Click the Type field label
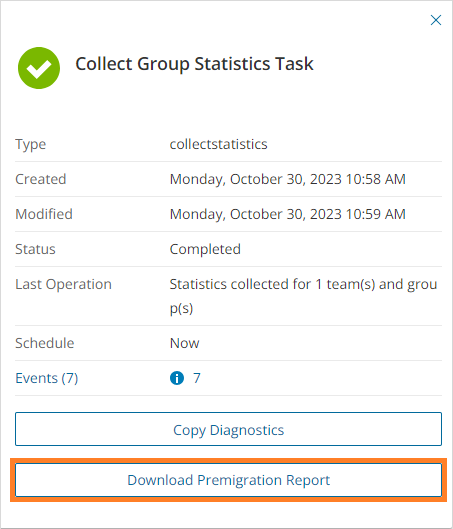Viewport: 453px width, 529px height. [31, 144]
